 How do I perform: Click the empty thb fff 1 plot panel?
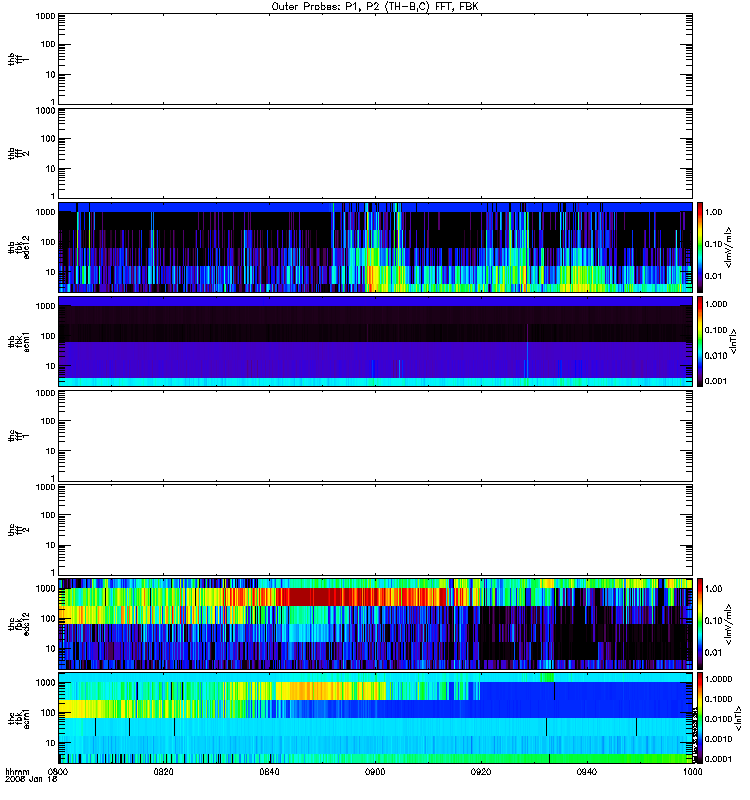point(376,59)
